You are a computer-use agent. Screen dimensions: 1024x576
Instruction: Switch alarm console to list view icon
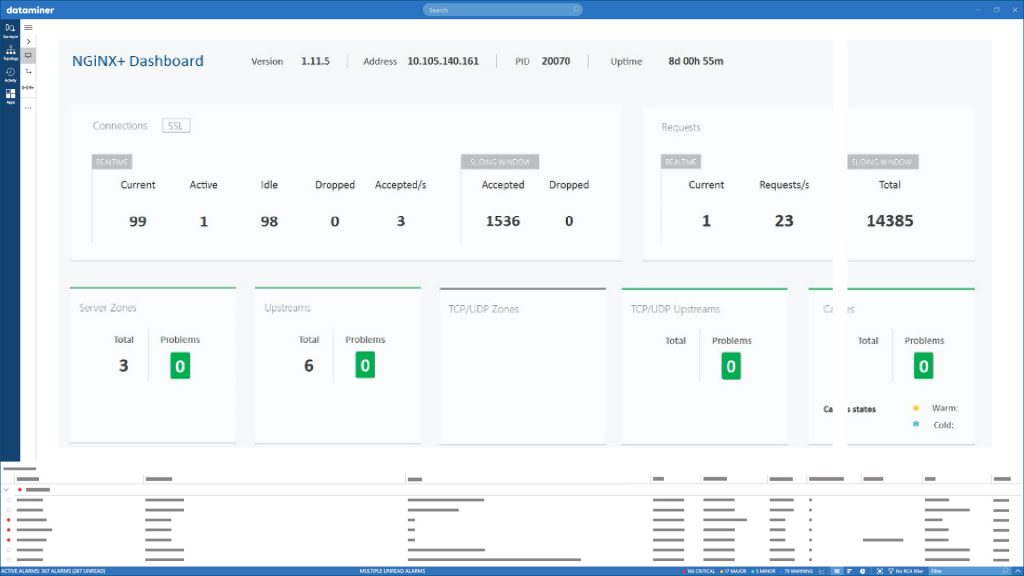point(837,571)
